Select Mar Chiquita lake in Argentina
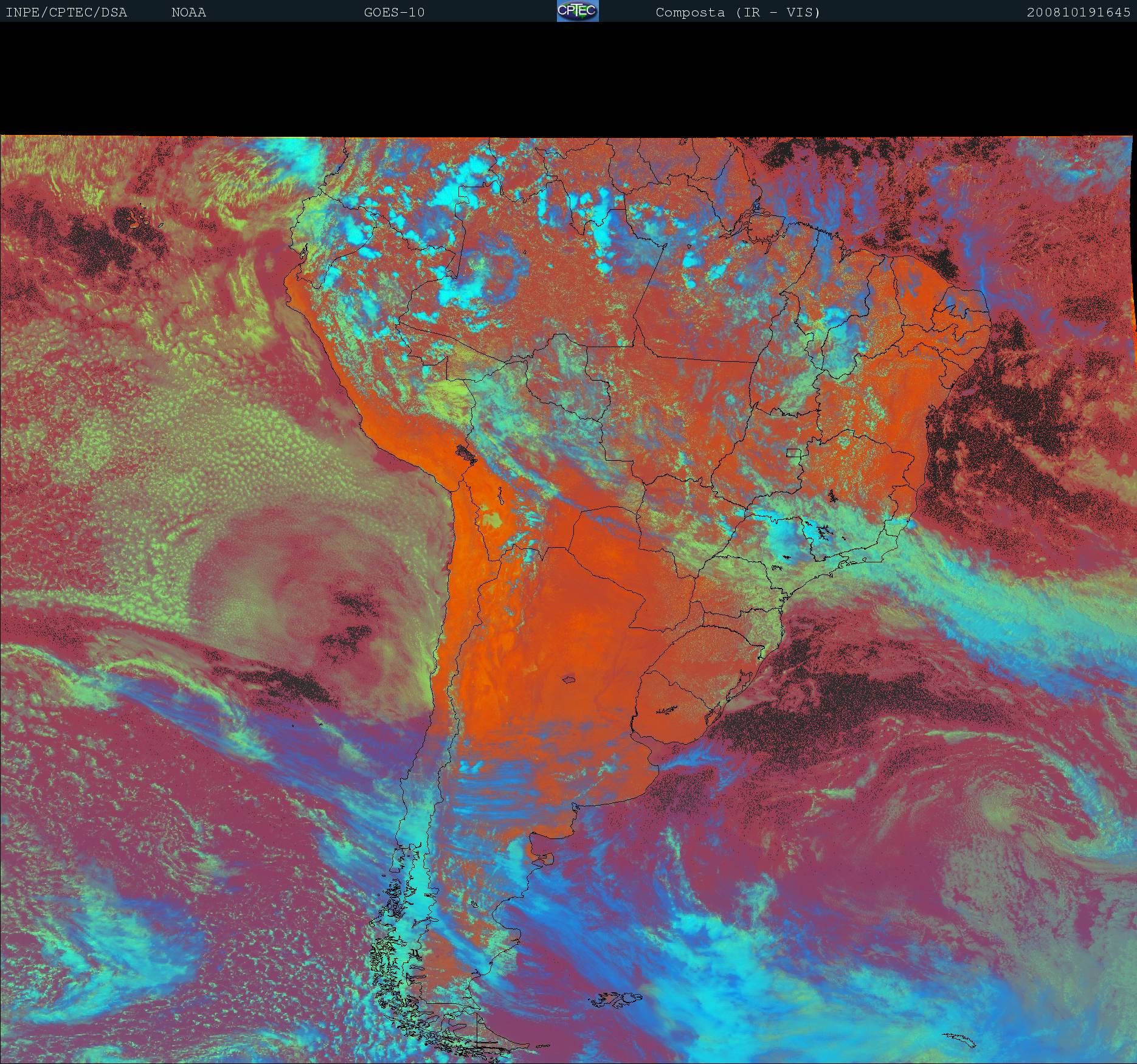This screenshot has width=1137, height=1064. point(570,680)
